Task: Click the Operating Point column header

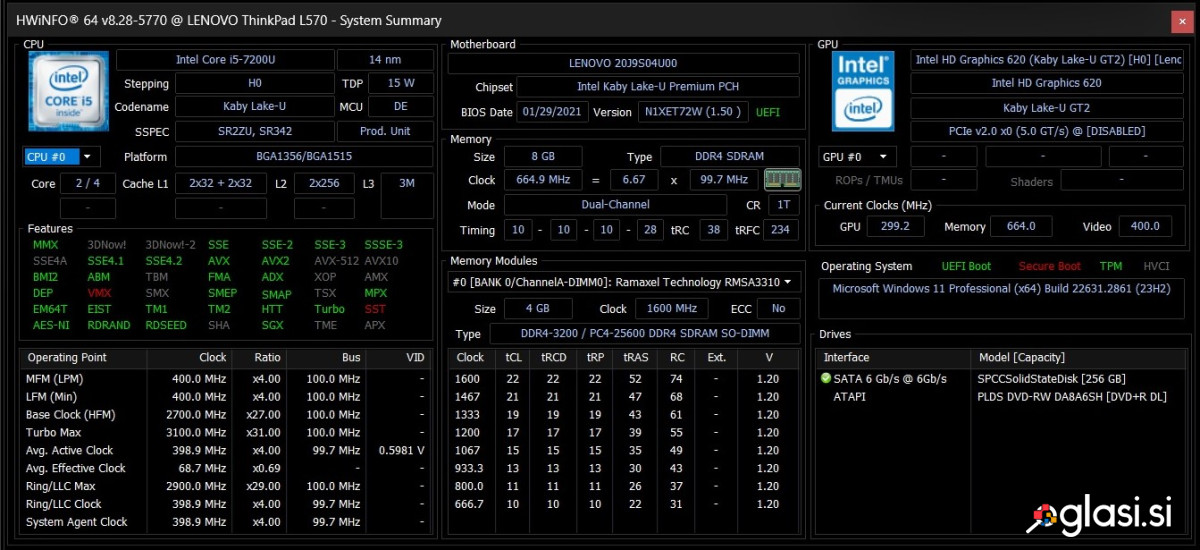Action: 67,357
